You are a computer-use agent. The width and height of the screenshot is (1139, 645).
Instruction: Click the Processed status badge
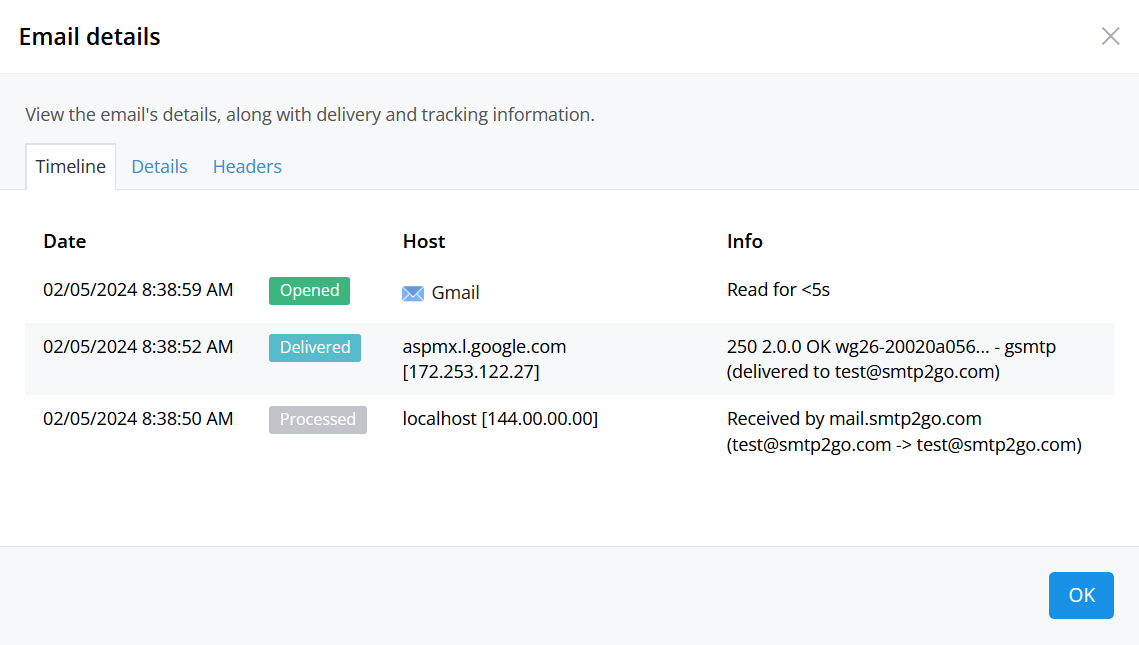tap(317, 419)
